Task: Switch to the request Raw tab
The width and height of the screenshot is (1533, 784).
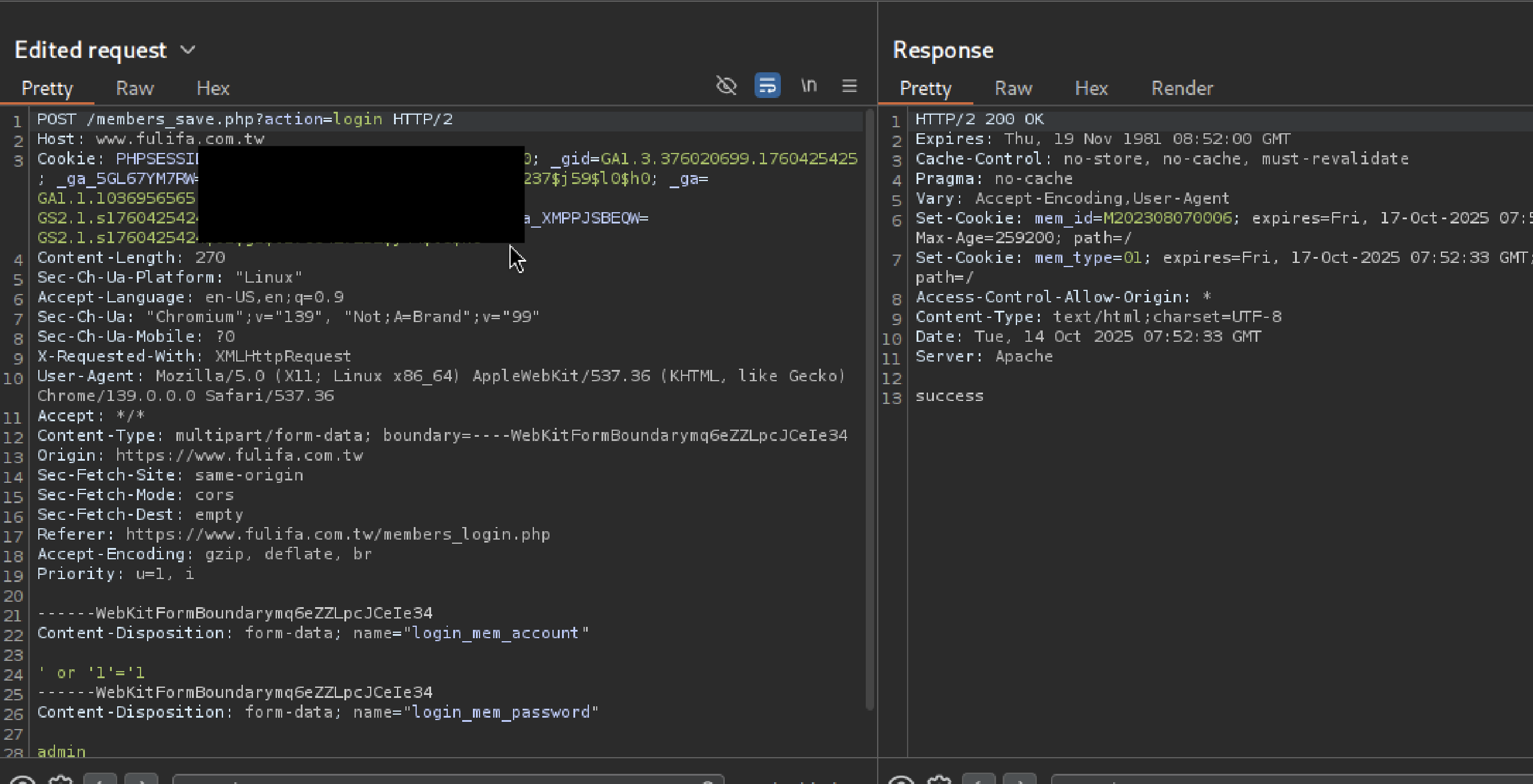Action: point(135,88)
